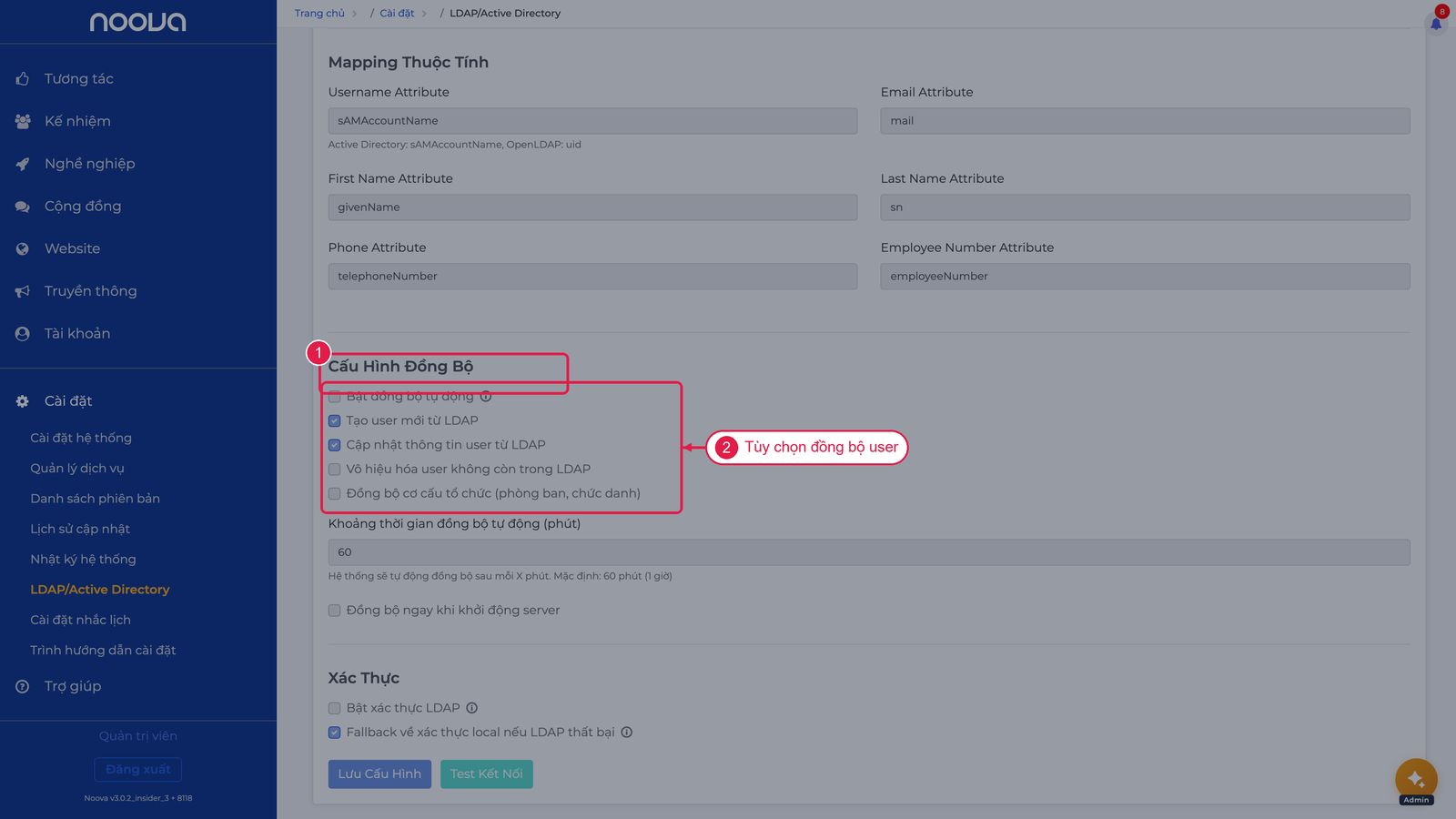Image resolution: width=1456 pixels, height=819 pixels.
Task: Click the Website globe icon
Action: click(23, 248)
